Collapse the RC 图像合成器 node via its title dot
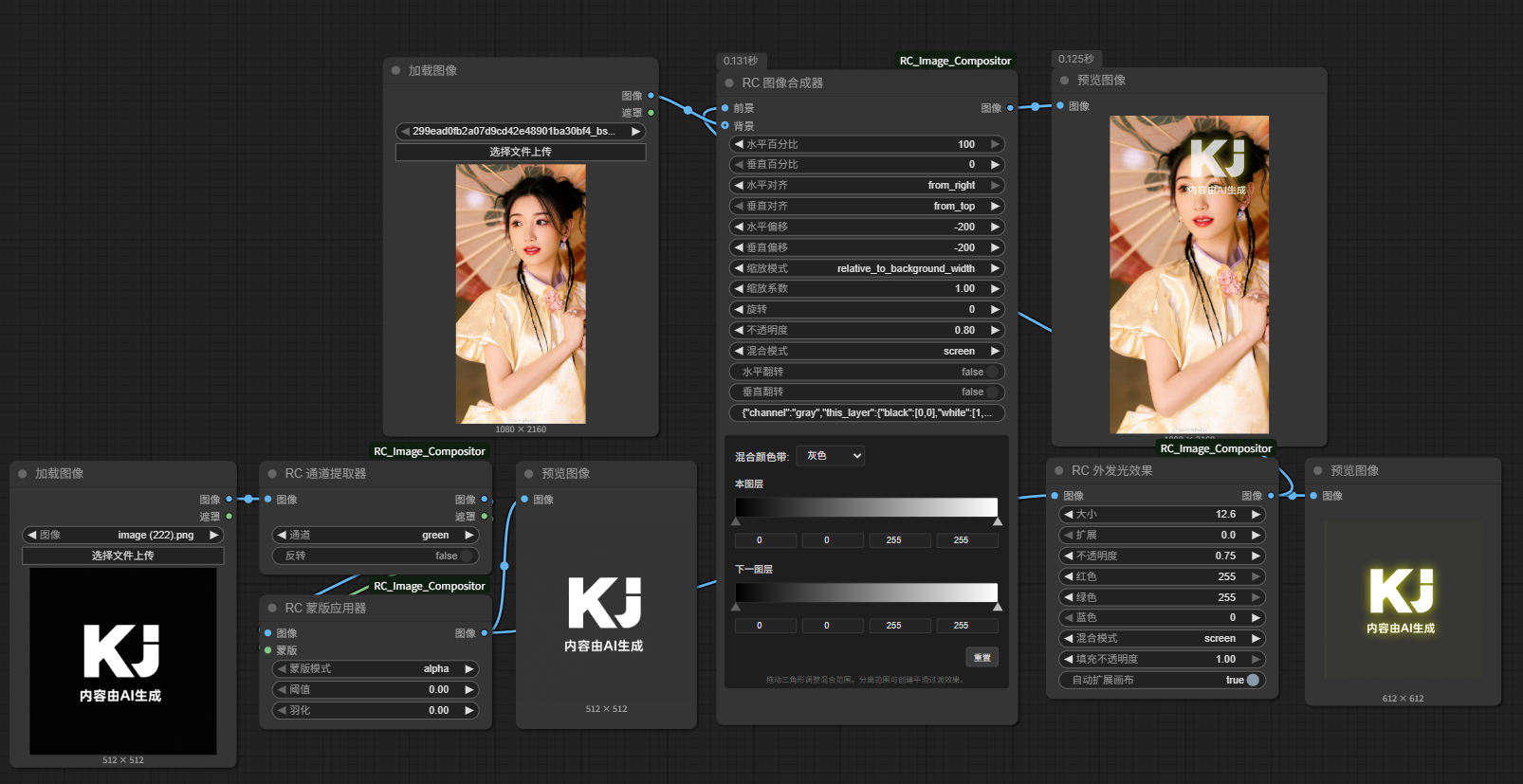 pyautogui.click(x=729, y=83)
